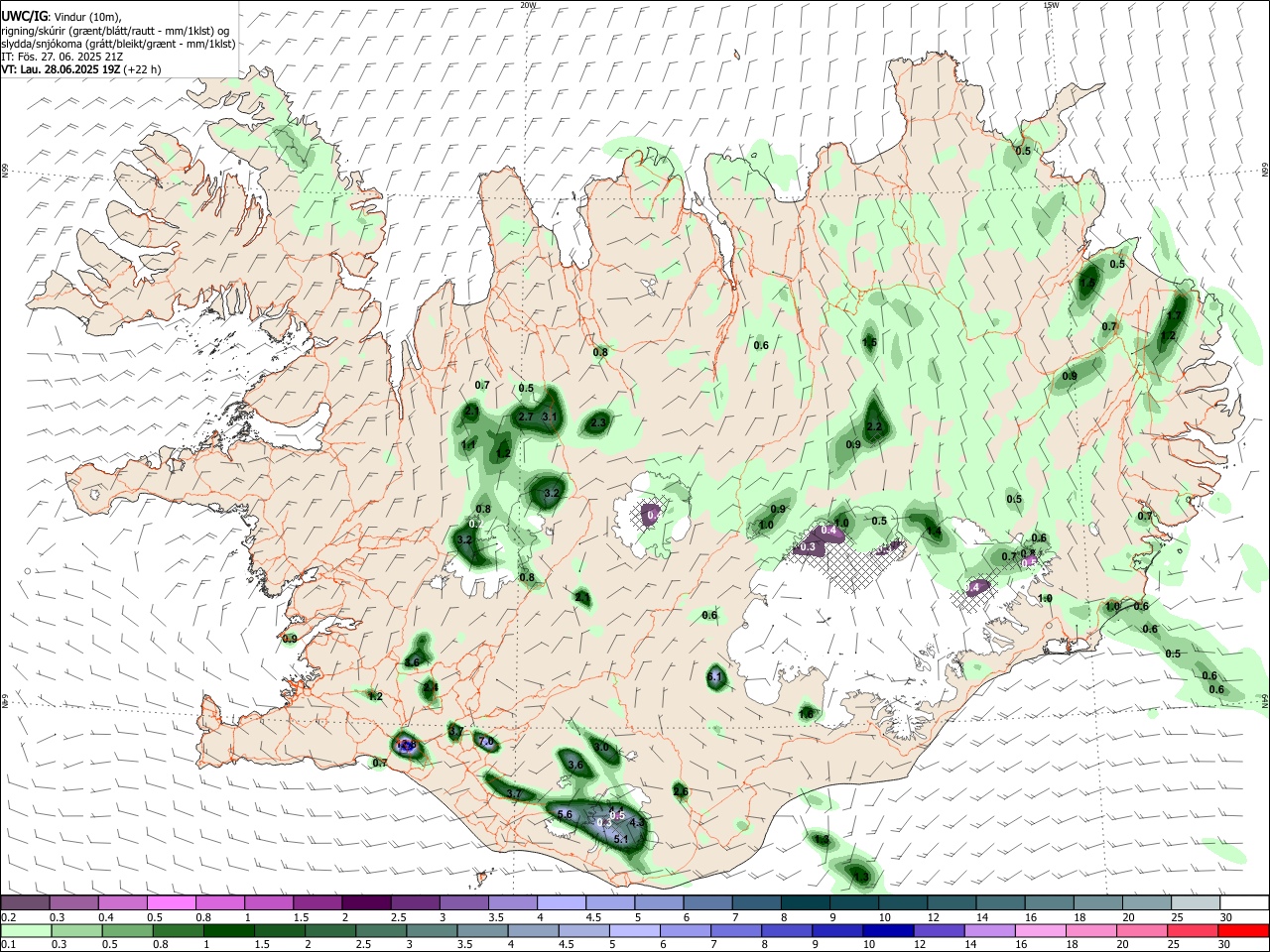The image size is (1270, 952).
Task: Click the 2.6 precipitation value on the map
Action: tap(681, 790)
